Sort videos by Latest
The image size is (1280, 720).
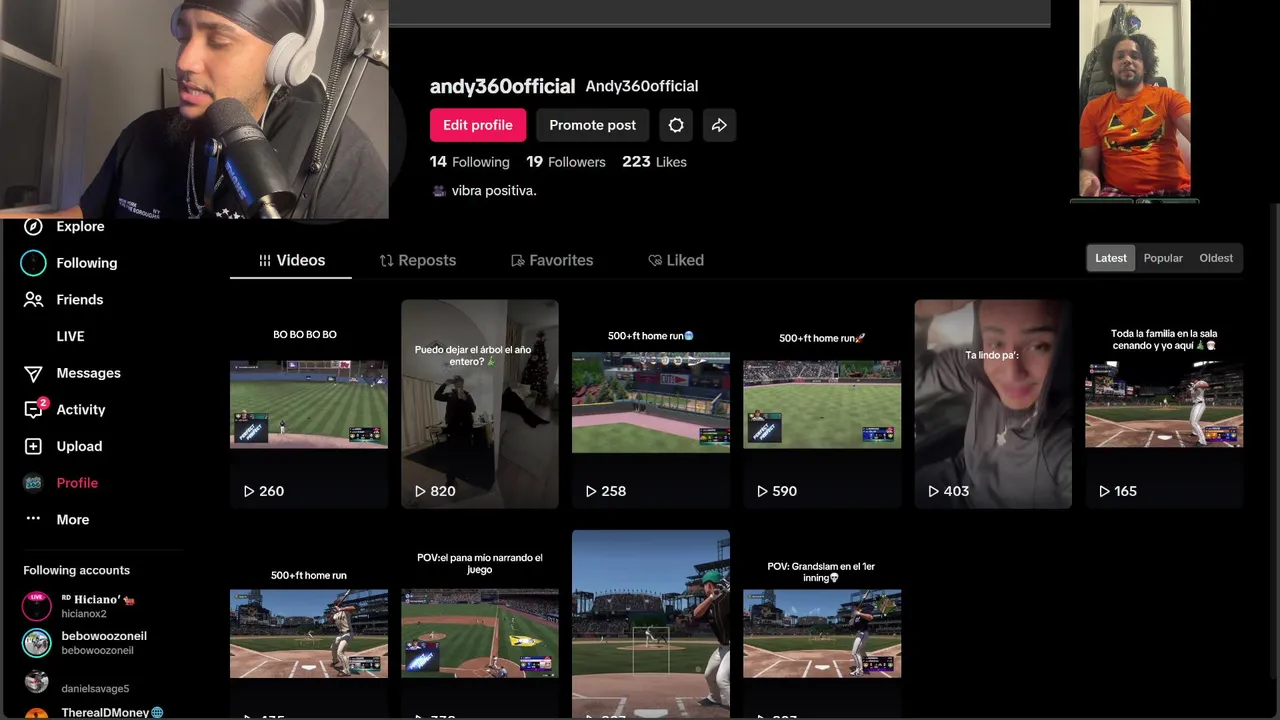(1111, 258)
